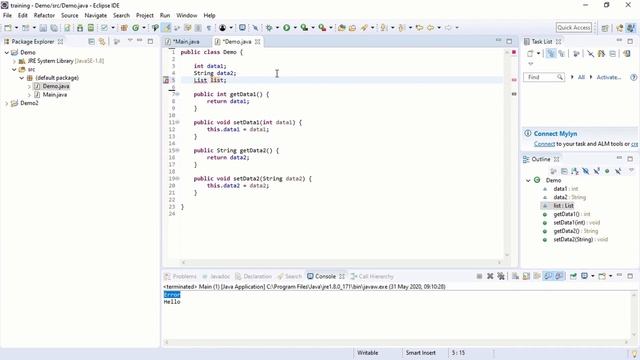Click the New Java Class toolbar icon
Image resolution: width=640 pixels, height=360 pixels.
[x=136, y=28]
